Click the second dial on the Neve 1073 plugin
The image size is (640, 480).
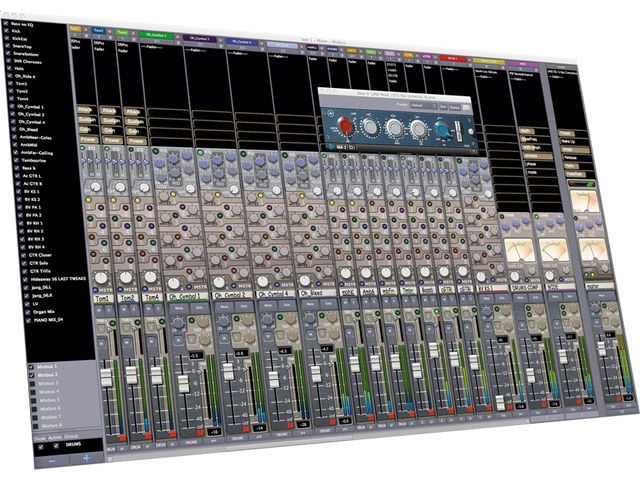coord(370,127)
